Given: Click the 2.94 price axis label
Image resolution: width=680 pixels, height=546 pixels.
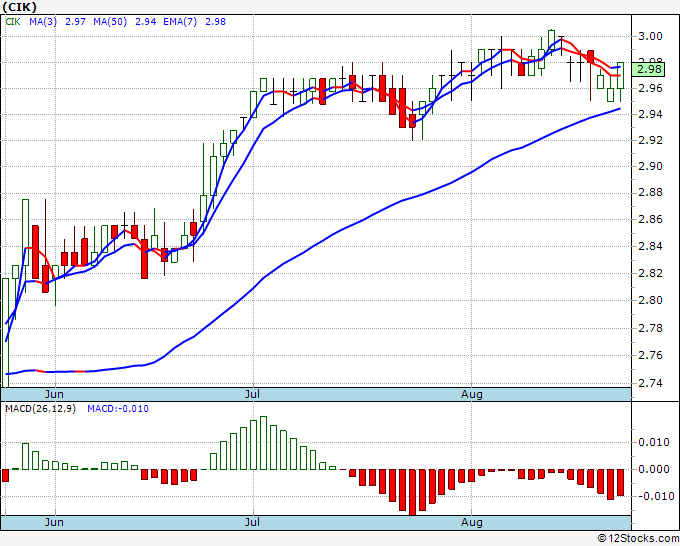Looking at the screenshot, I should [x=650, y=114].
